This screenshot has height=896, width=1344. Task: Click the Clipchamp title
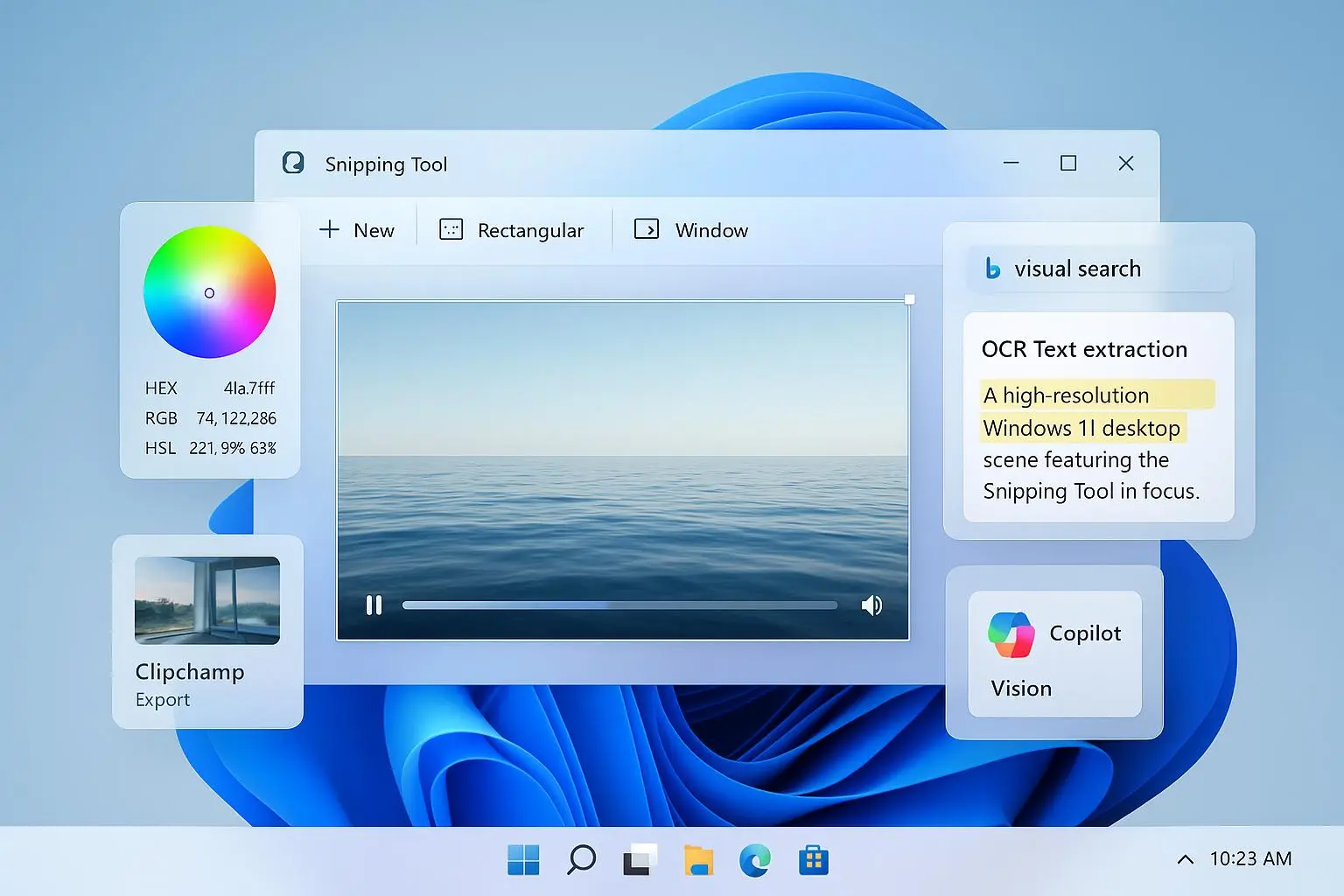[x=190, y=672]
